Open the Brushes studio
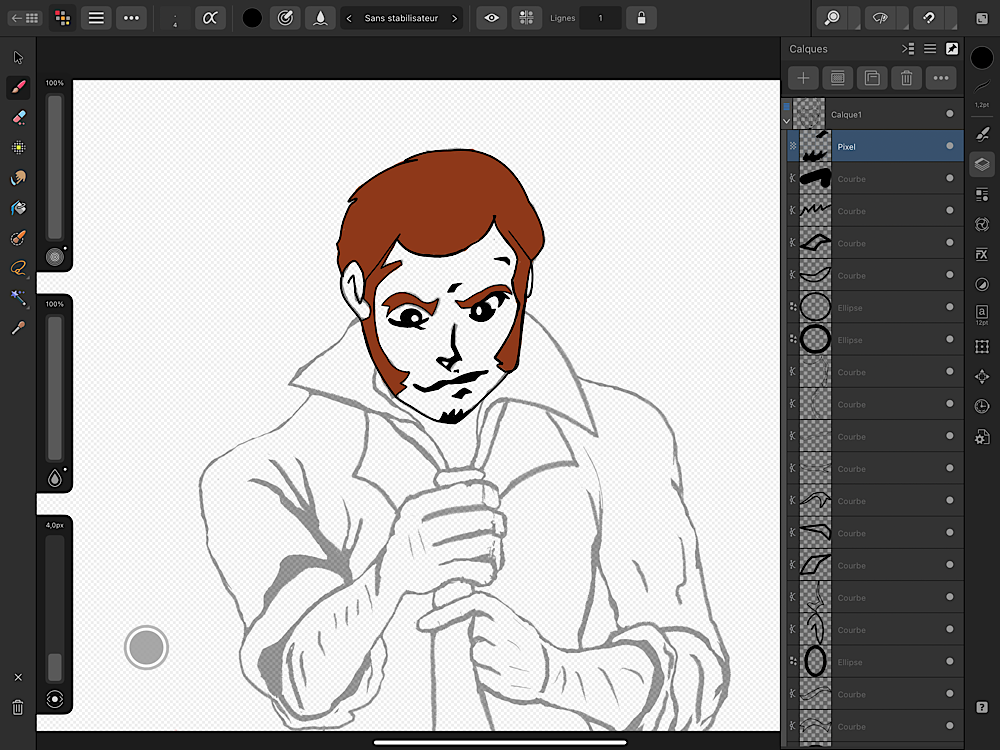Screen dimensions: 1000x750 click(x=982, y=134)
